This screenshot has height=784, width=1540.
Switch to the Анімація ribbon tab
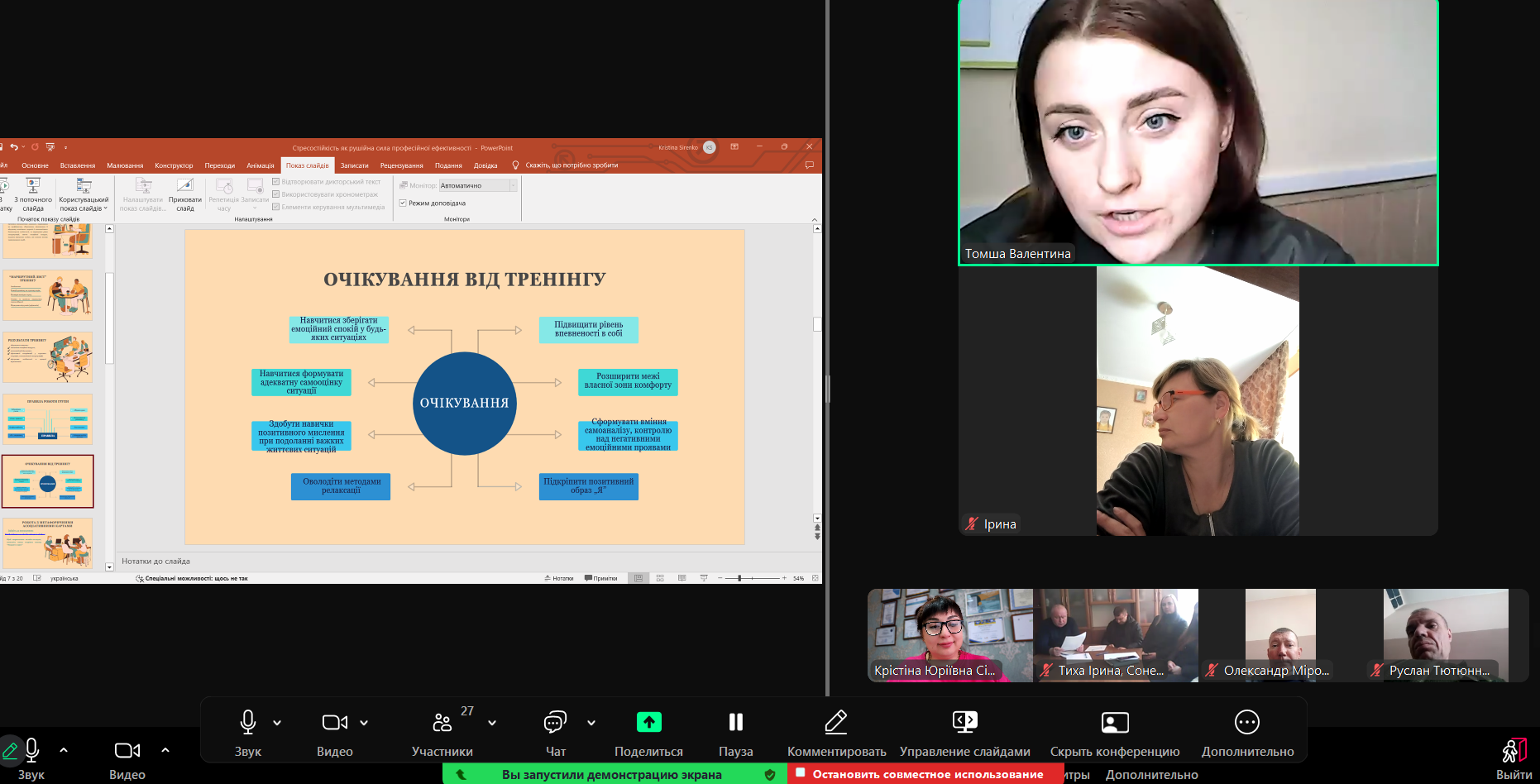tap(260, 165)
